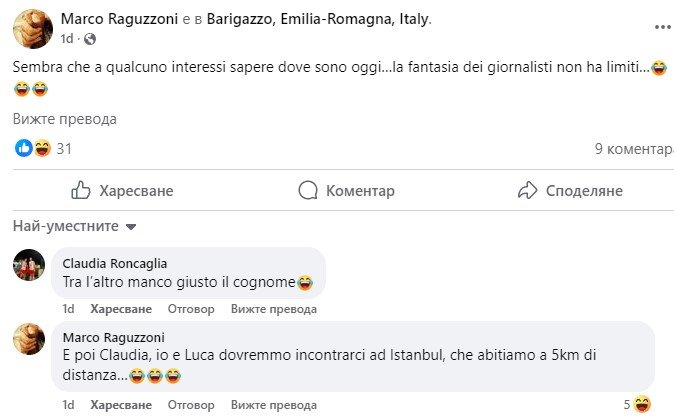Click the speech bubble Коментар button
Image resolution: width=674 pixels, height=418 pixels.
click(347, 190)
